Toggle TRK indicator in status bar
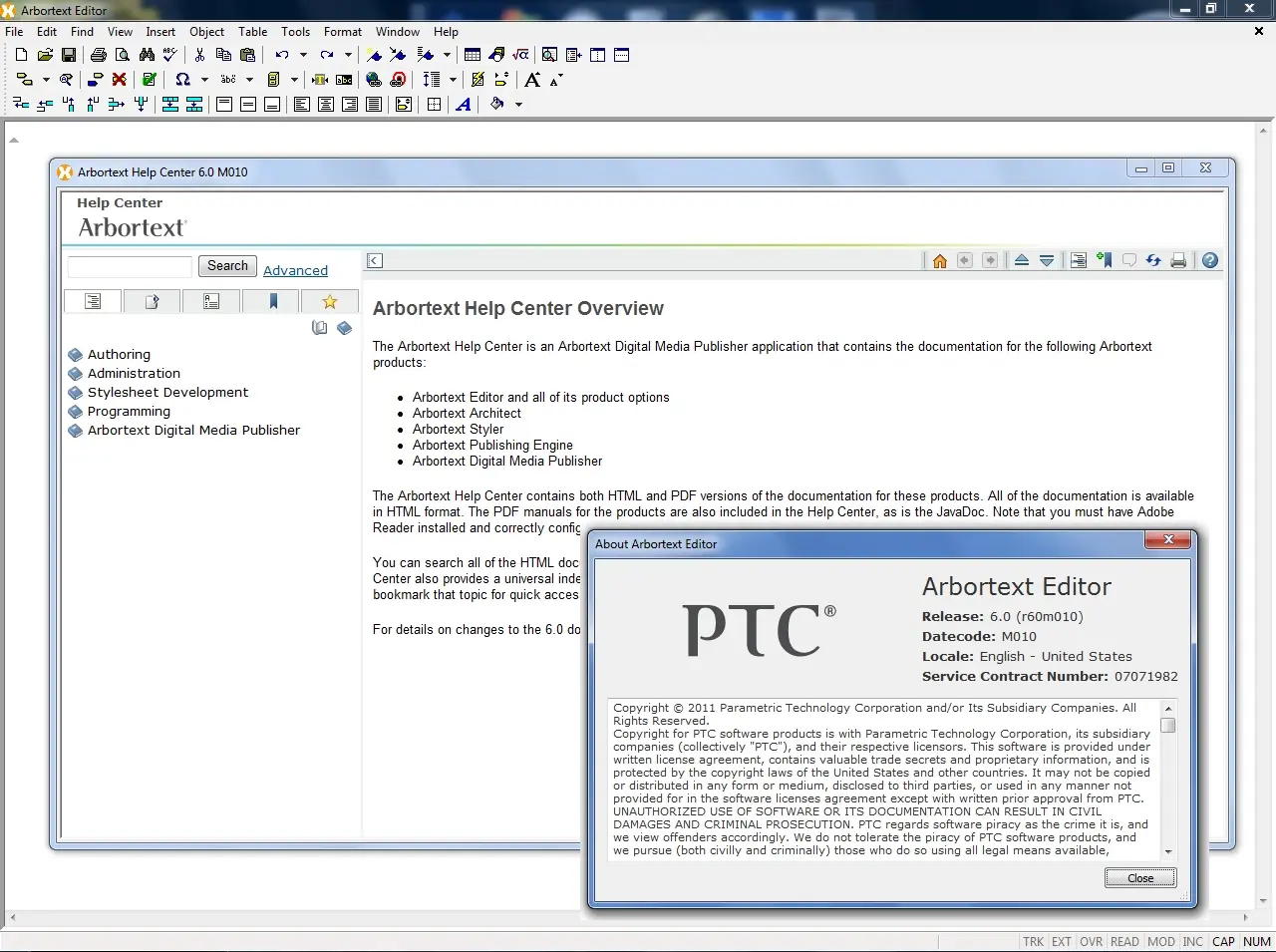1276x952 pixels. click(x=1033, y=941)
